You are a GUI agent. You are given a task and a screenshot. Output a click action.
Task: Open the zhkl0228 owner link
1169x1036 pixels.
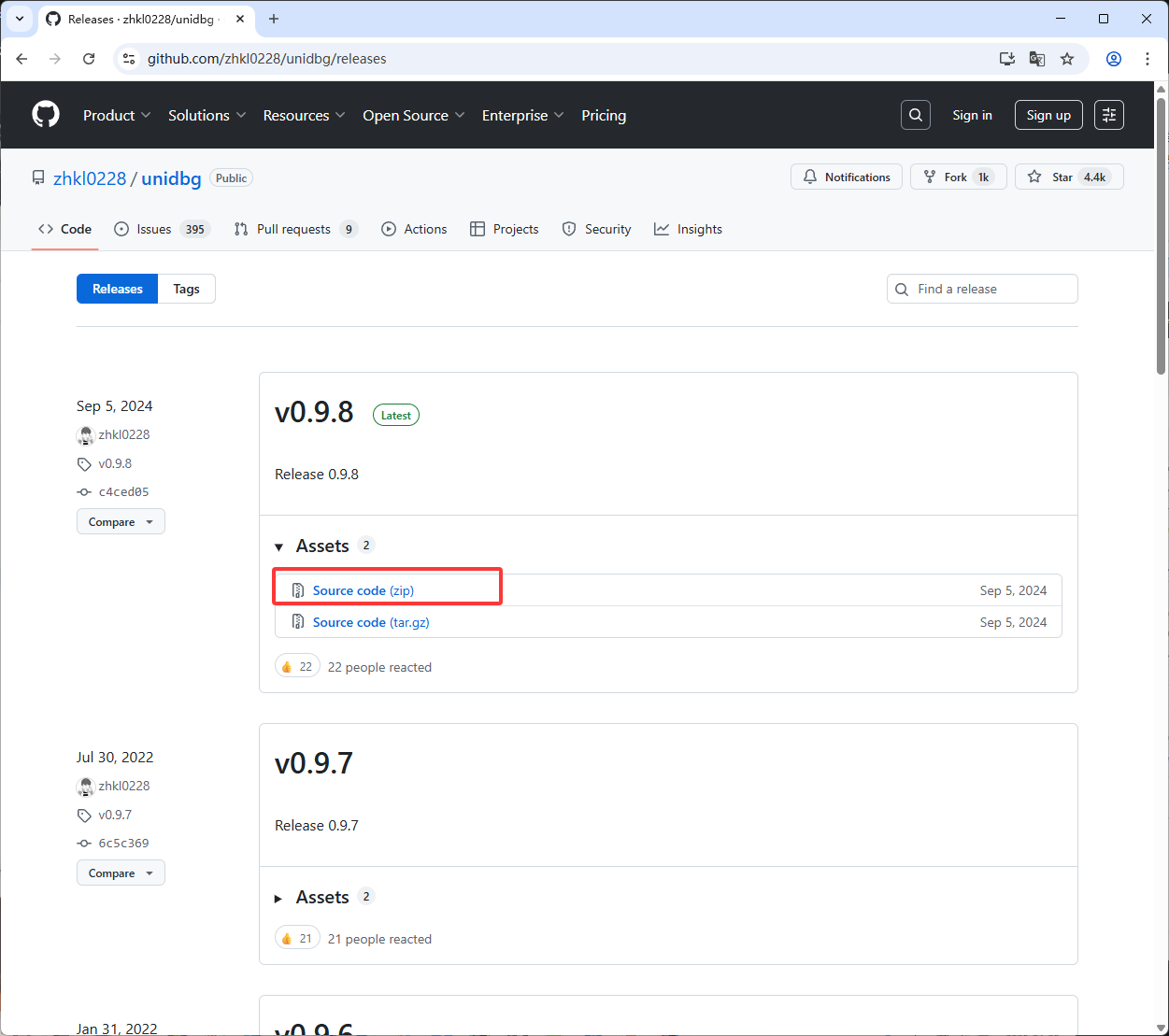pos(90,178)
